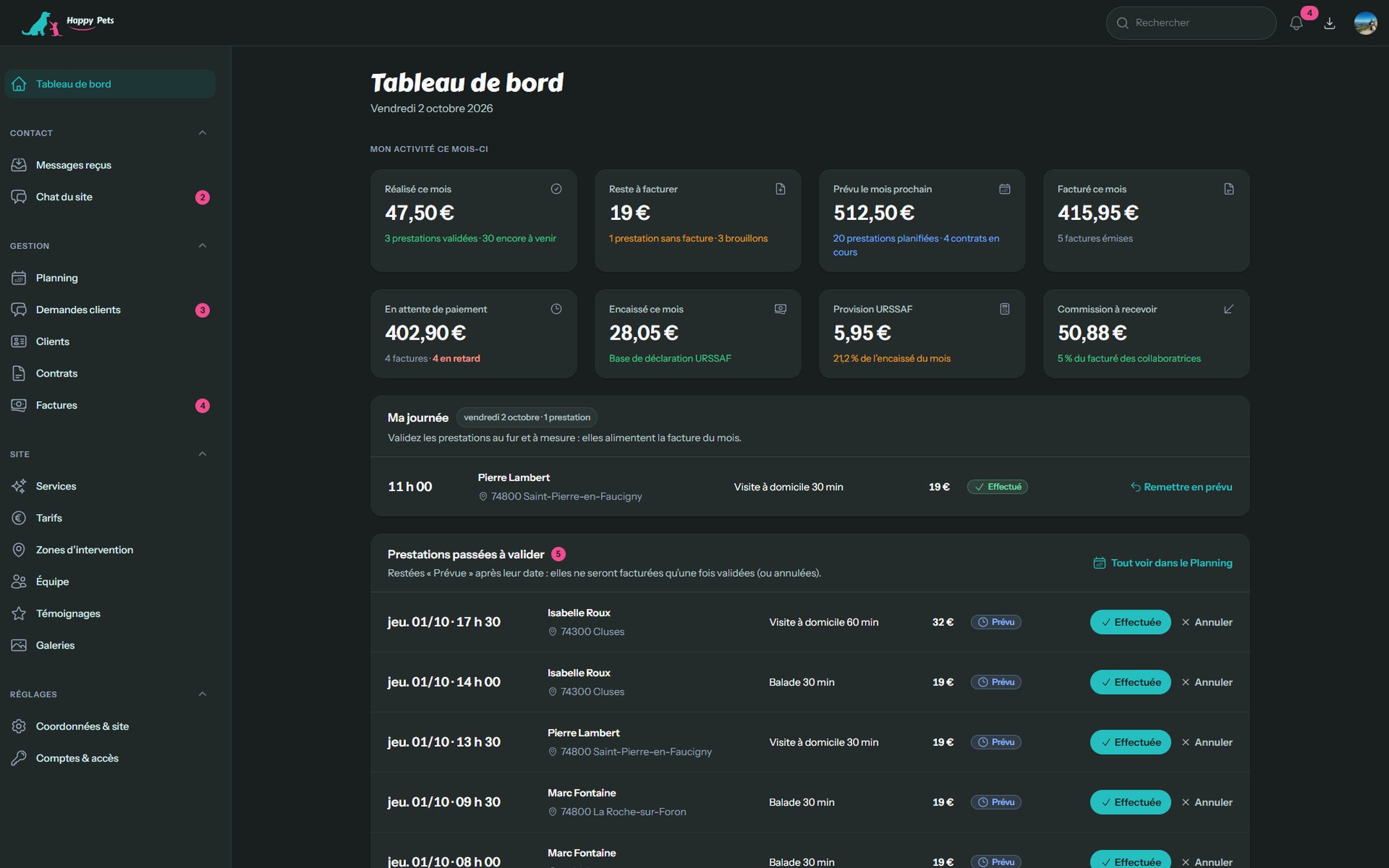Image resolution: width=1389 pixels, height=868 pixels.
Task: Cancel Isabelle Roux 14 h 00 Balade
Action: pos(1207,682)
